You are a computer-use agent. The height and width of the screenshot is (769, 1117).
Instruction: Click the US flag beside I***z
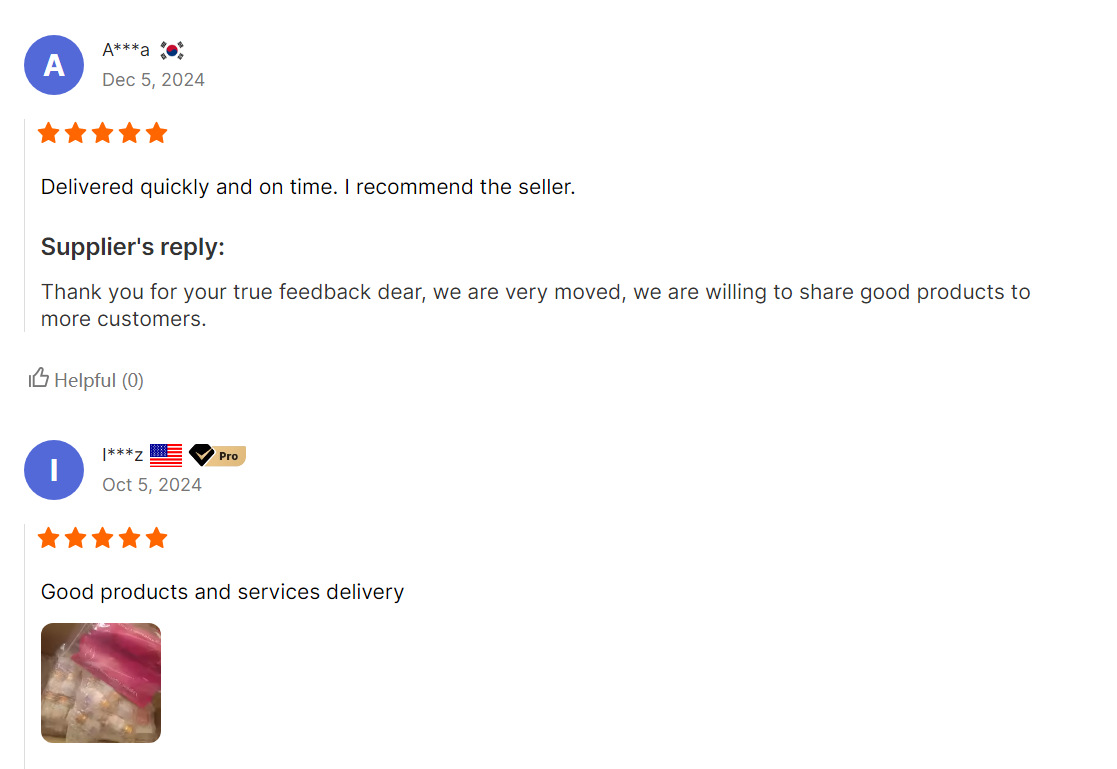pos(166,456)
